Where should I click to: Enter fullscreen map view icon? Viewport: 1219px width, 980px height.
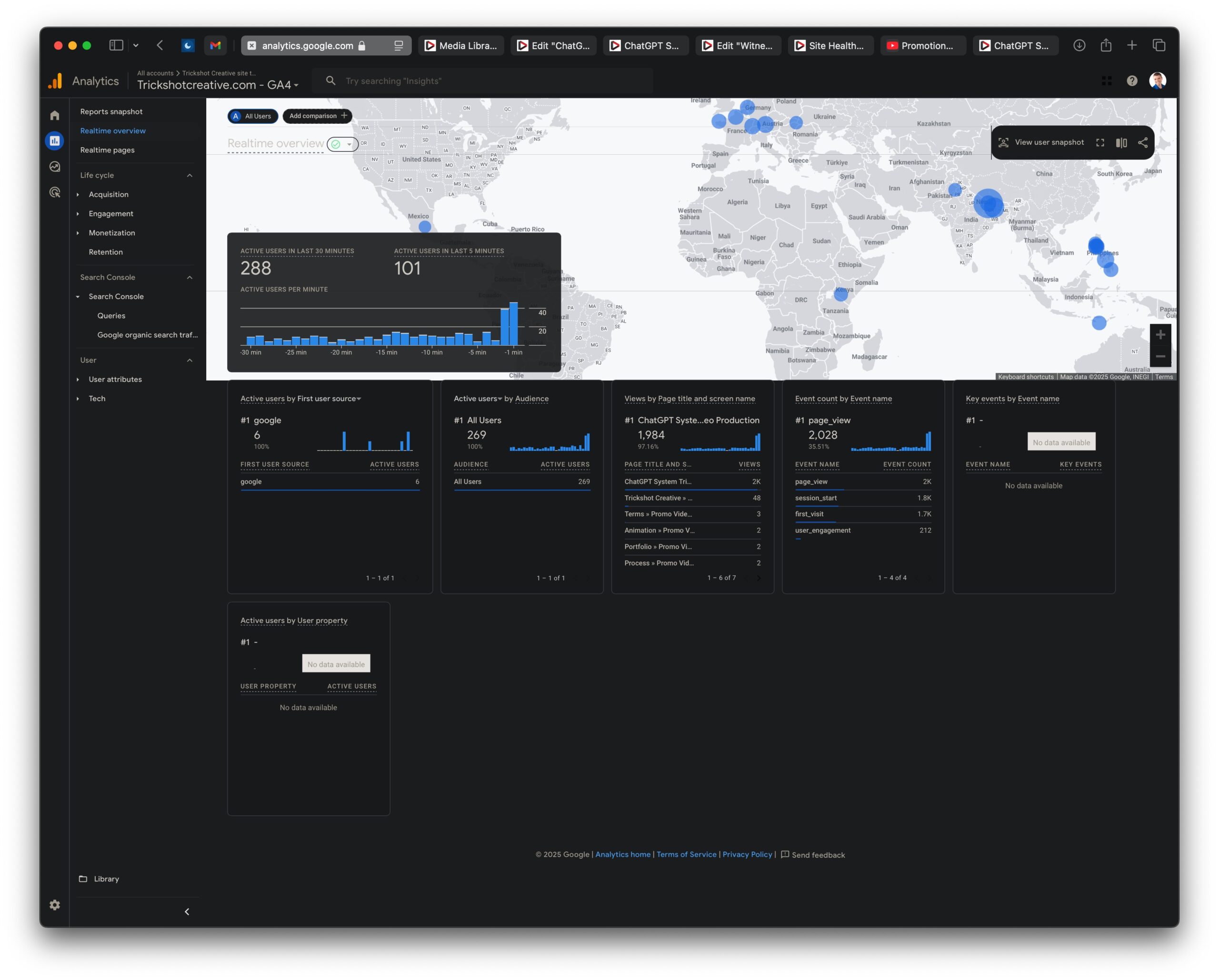coord(1100,142)
